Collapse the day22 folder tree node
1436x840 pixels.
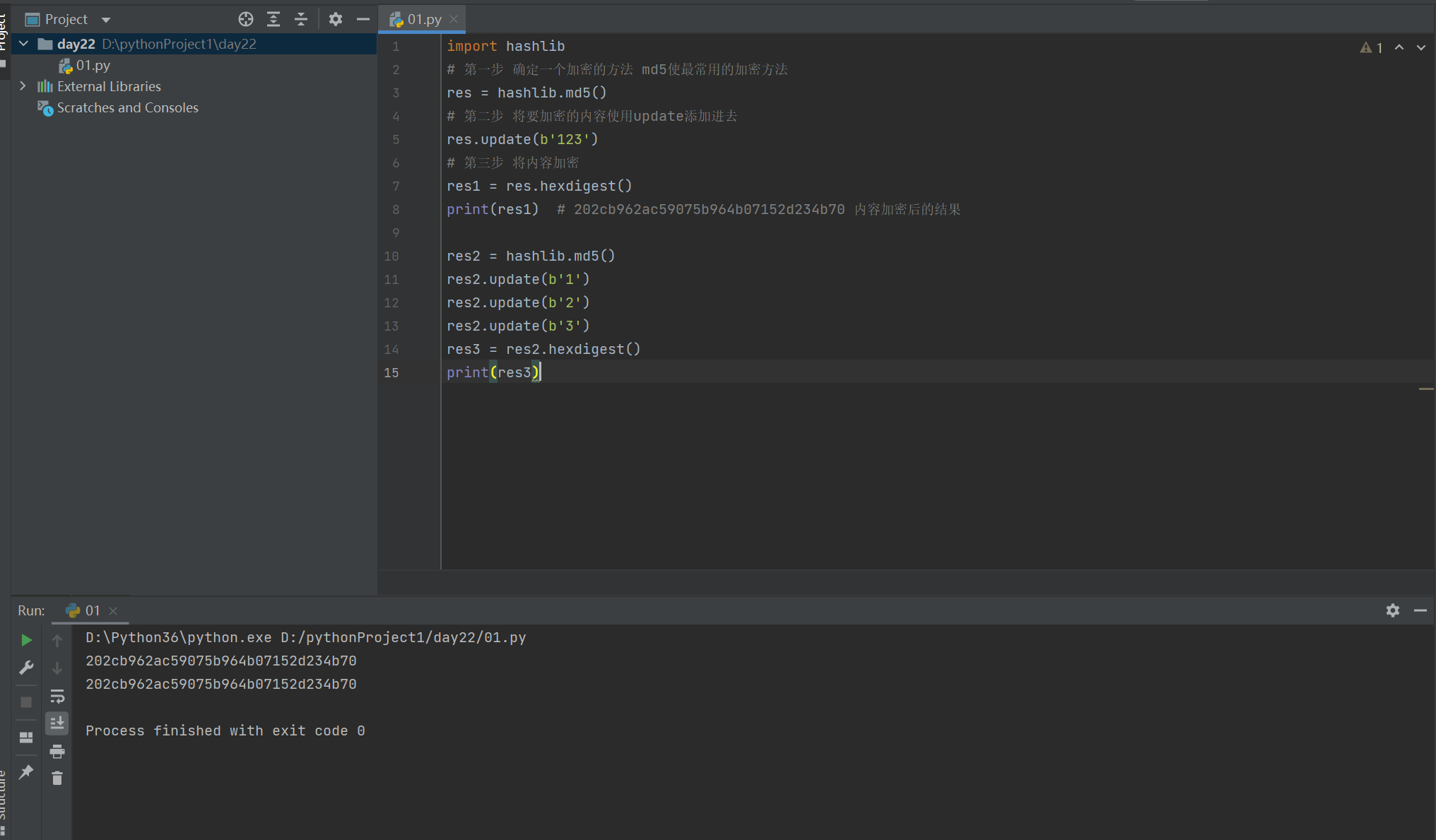[23, 44]
